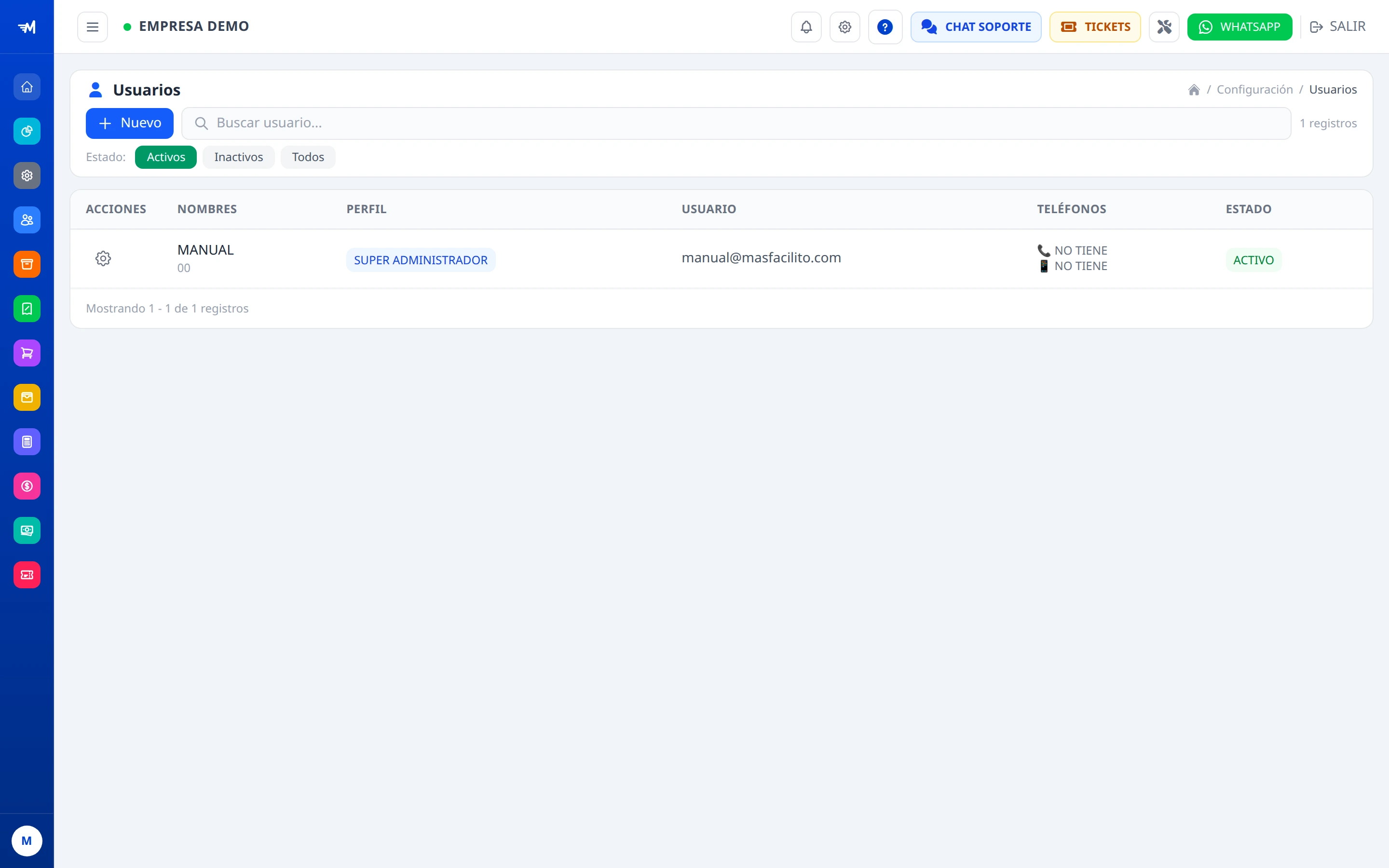Open the blue people group icon
The image size is (1389, 868).
pos(27,220)
